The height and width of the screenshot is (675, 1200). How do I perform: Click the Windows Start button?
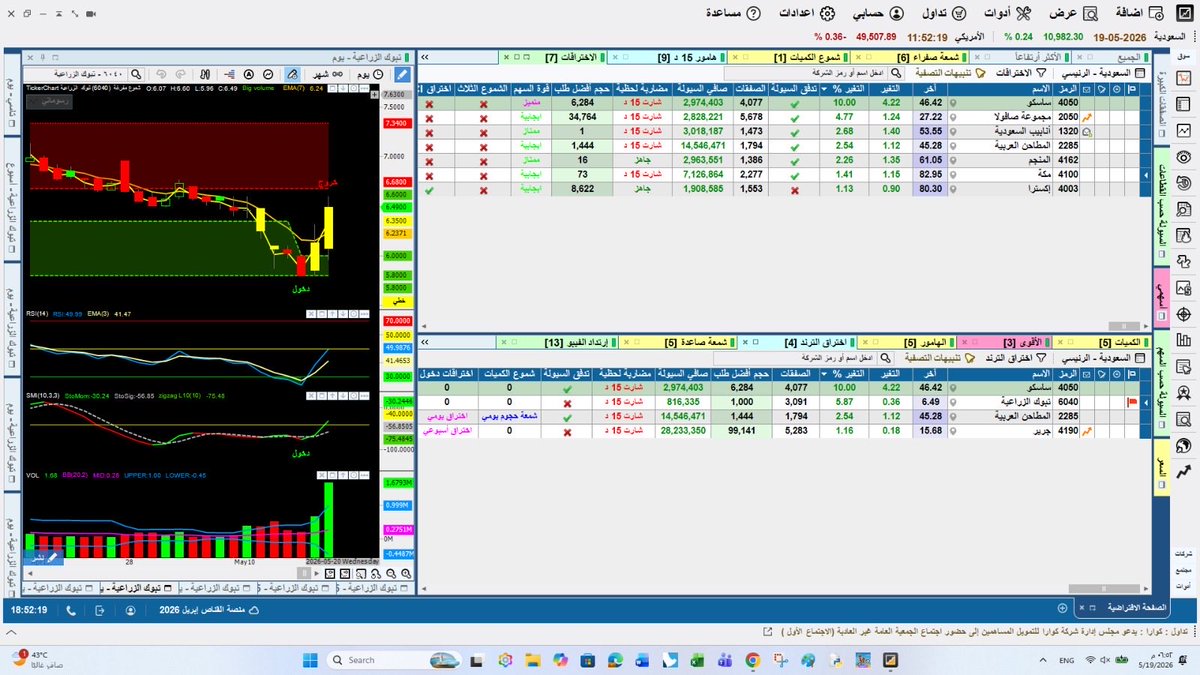click(x=309, y=659)
